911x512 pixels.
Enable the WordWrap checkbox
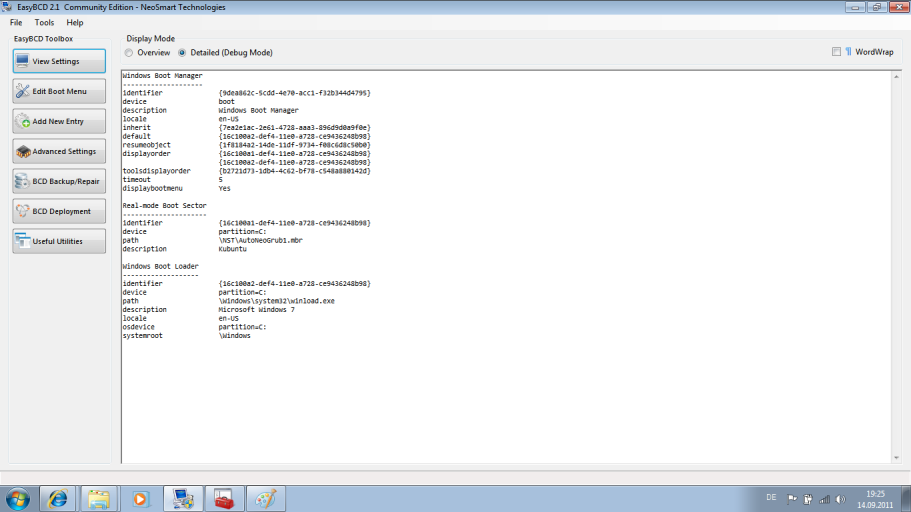tap(836, 52)
